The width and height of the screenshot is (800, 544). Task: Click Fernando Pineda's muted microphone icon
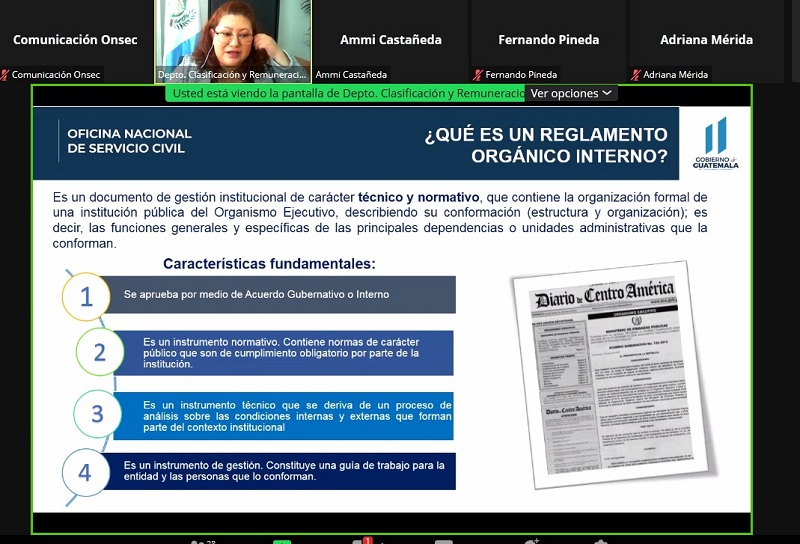(479, 75)
